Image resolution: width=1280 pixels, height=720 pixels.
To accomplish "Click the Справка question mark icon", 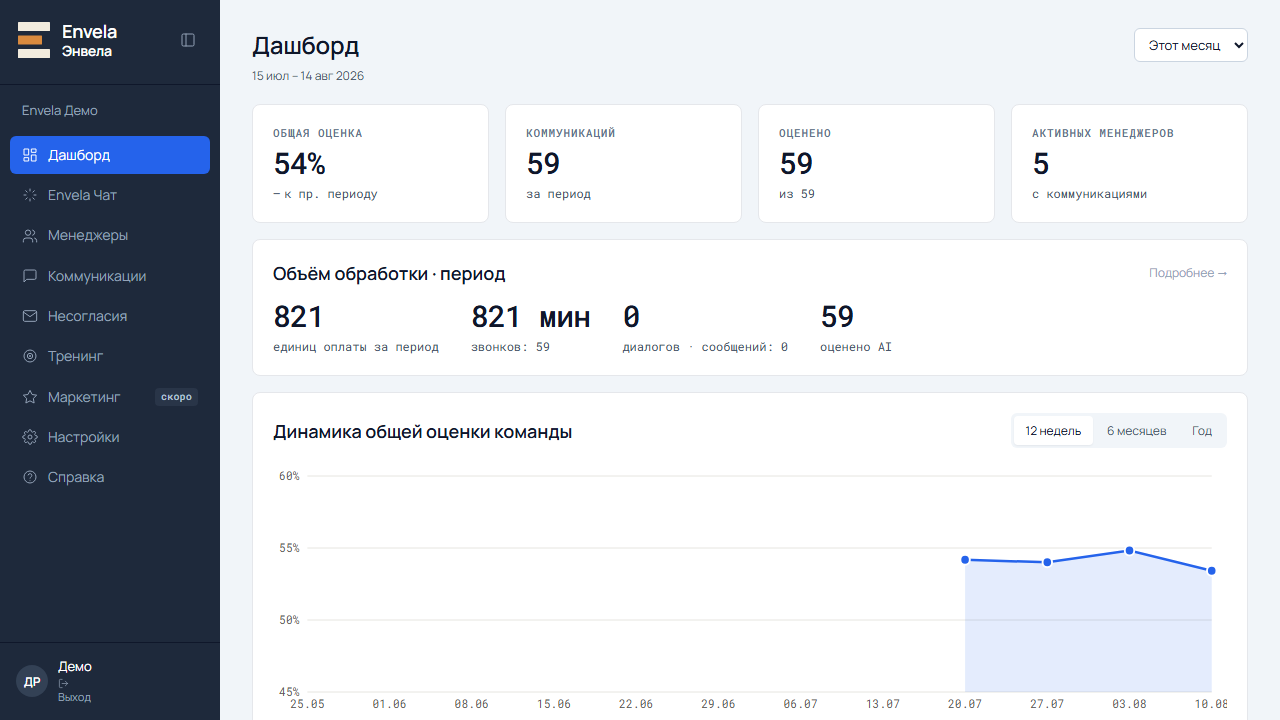I will point(30,477).
